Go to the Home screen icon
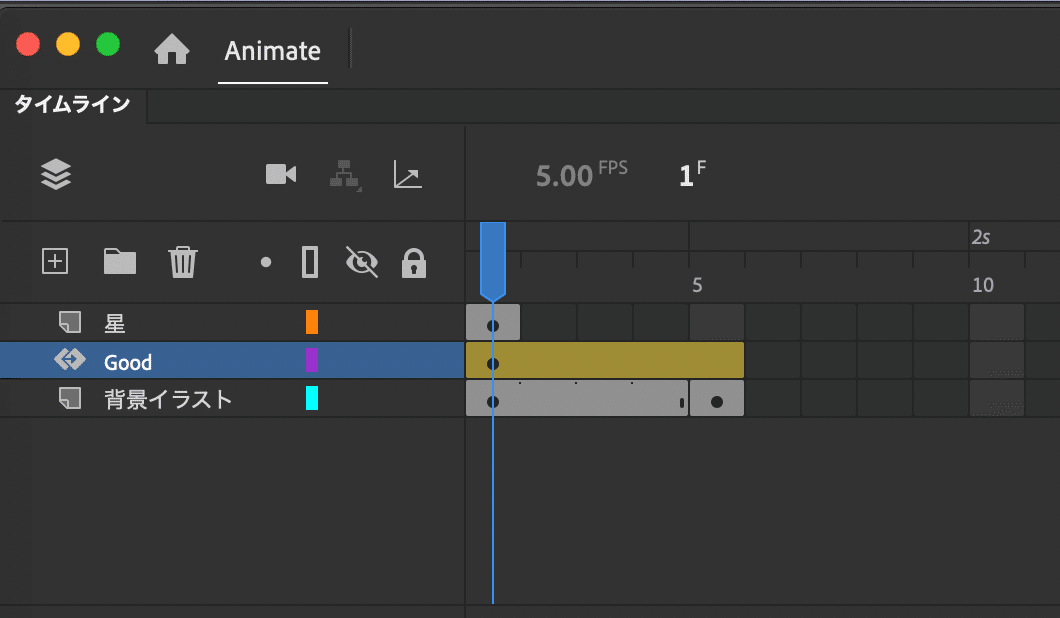This screenshot has width=1060, height=618. click(x=172, y=49)
